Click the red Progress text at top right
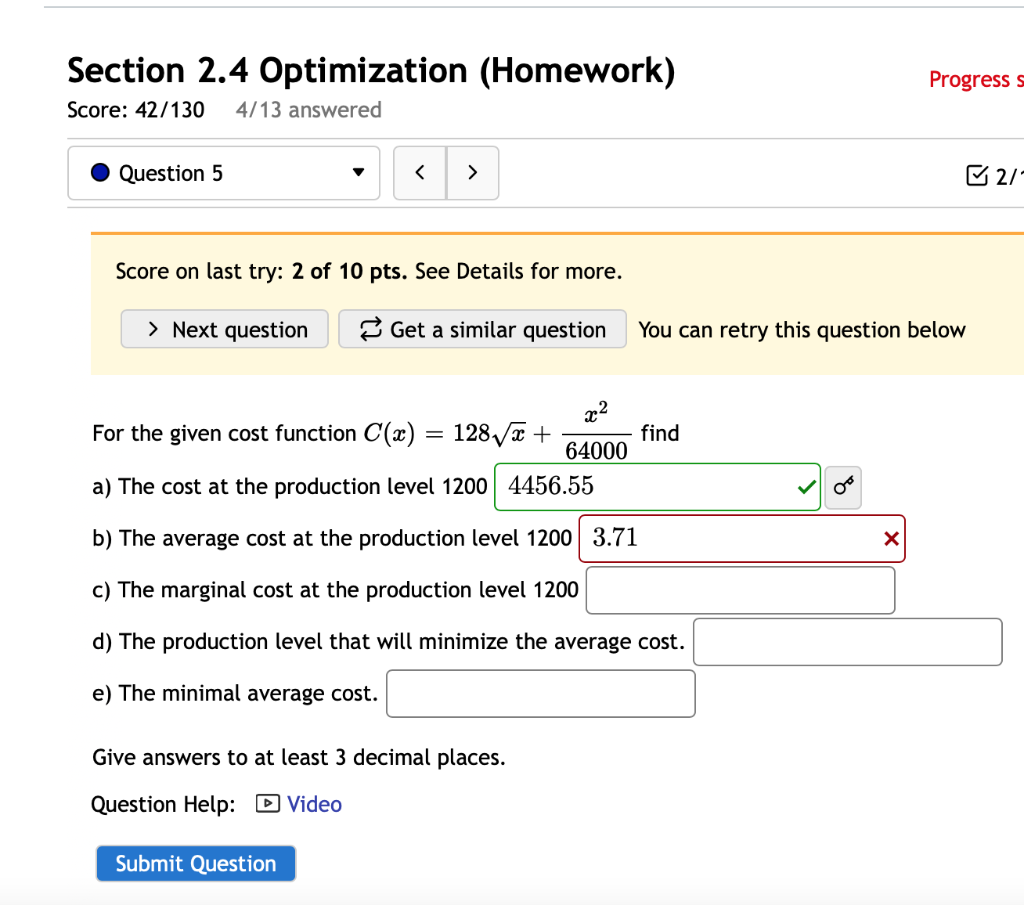The image size is (1024, 905). point(976,80)
